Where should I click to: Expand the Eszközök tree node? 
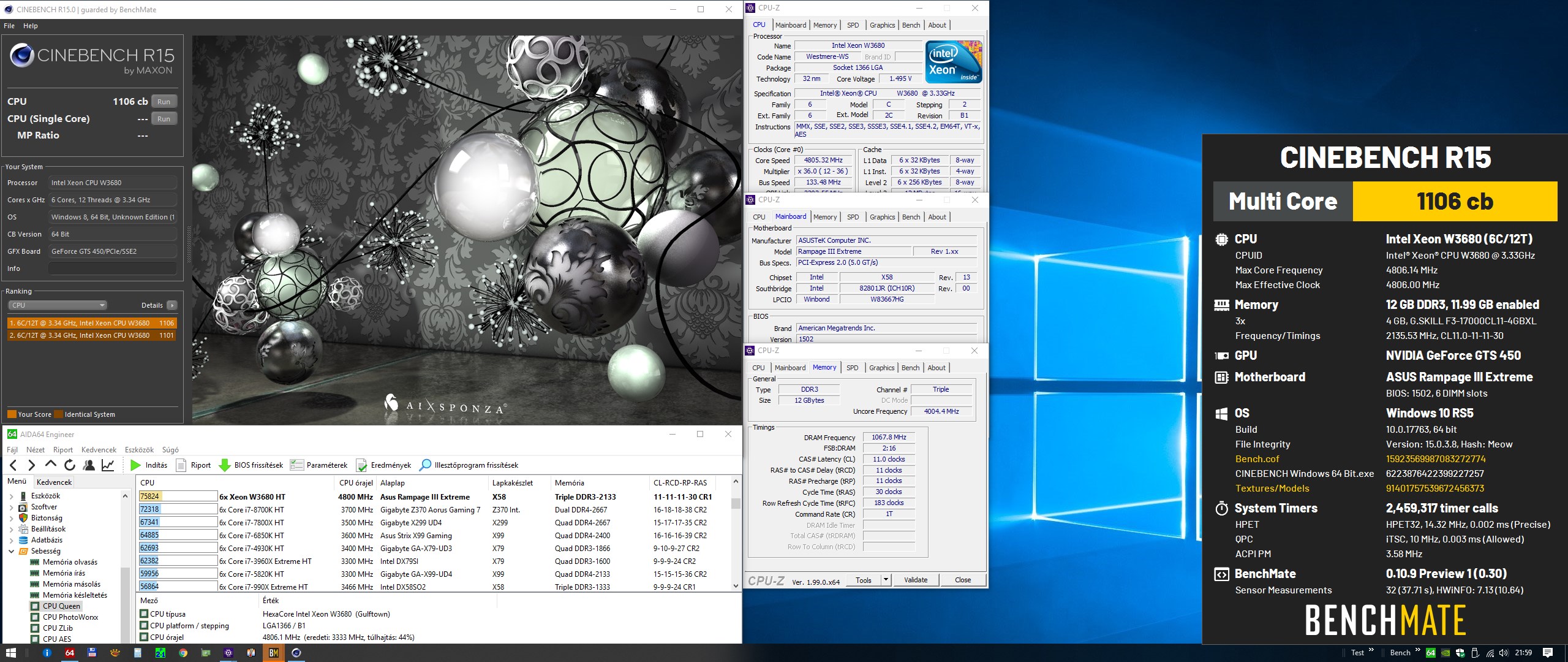(11, 496)
